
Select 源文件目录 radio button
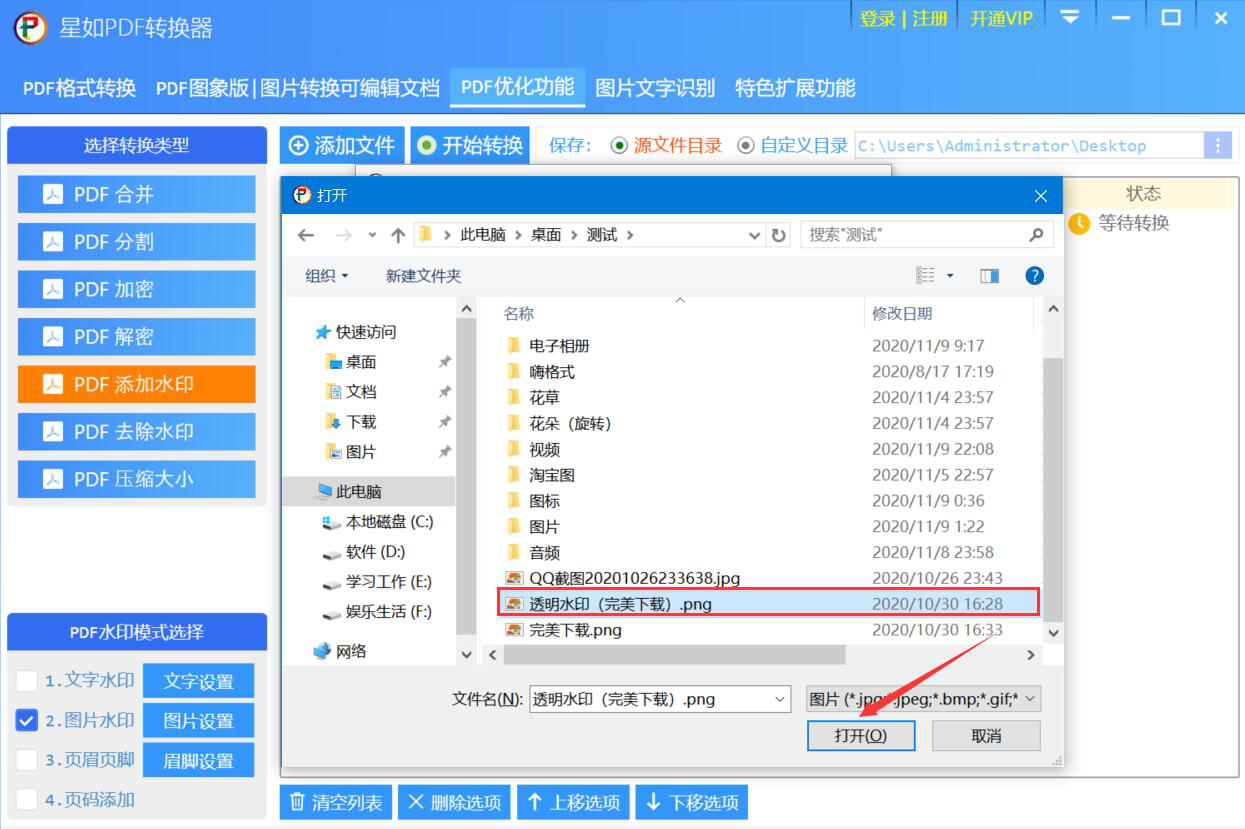(x=620, y=145)
